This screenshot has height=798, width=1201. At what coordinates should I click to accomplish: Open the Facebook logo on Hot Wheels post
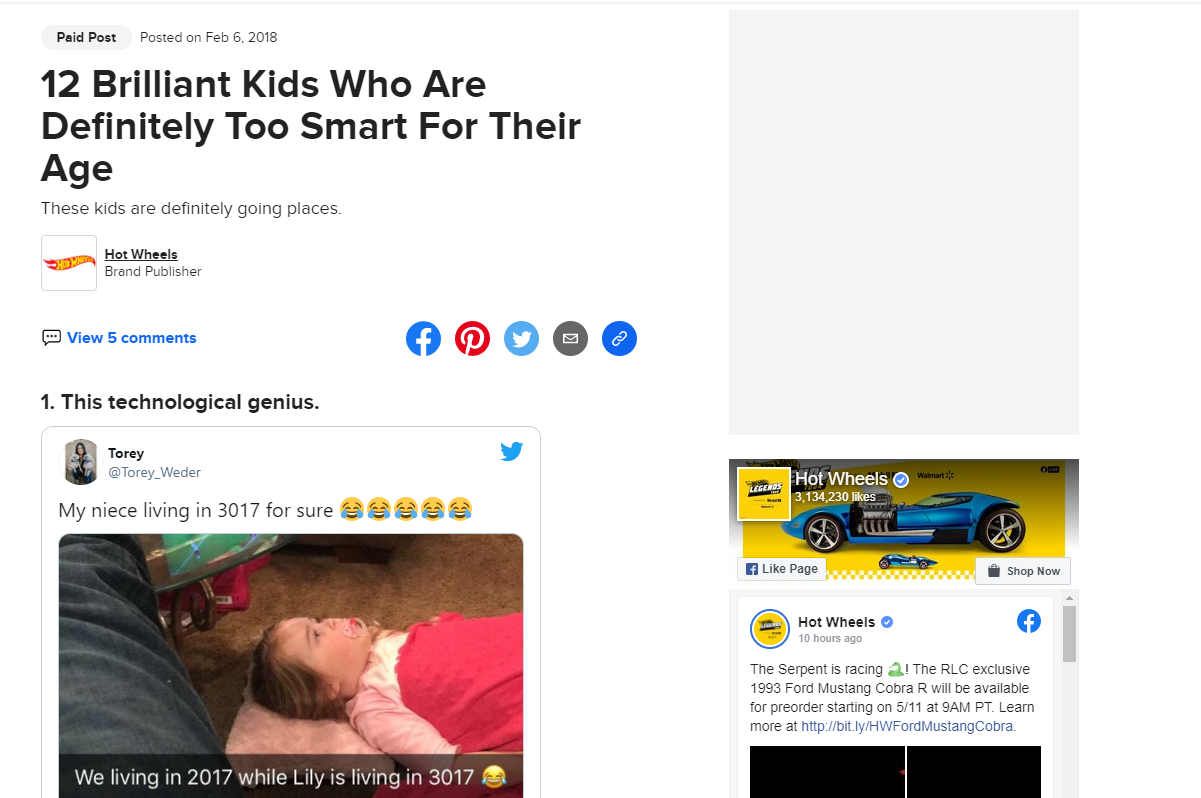(x=1029, y=621)
